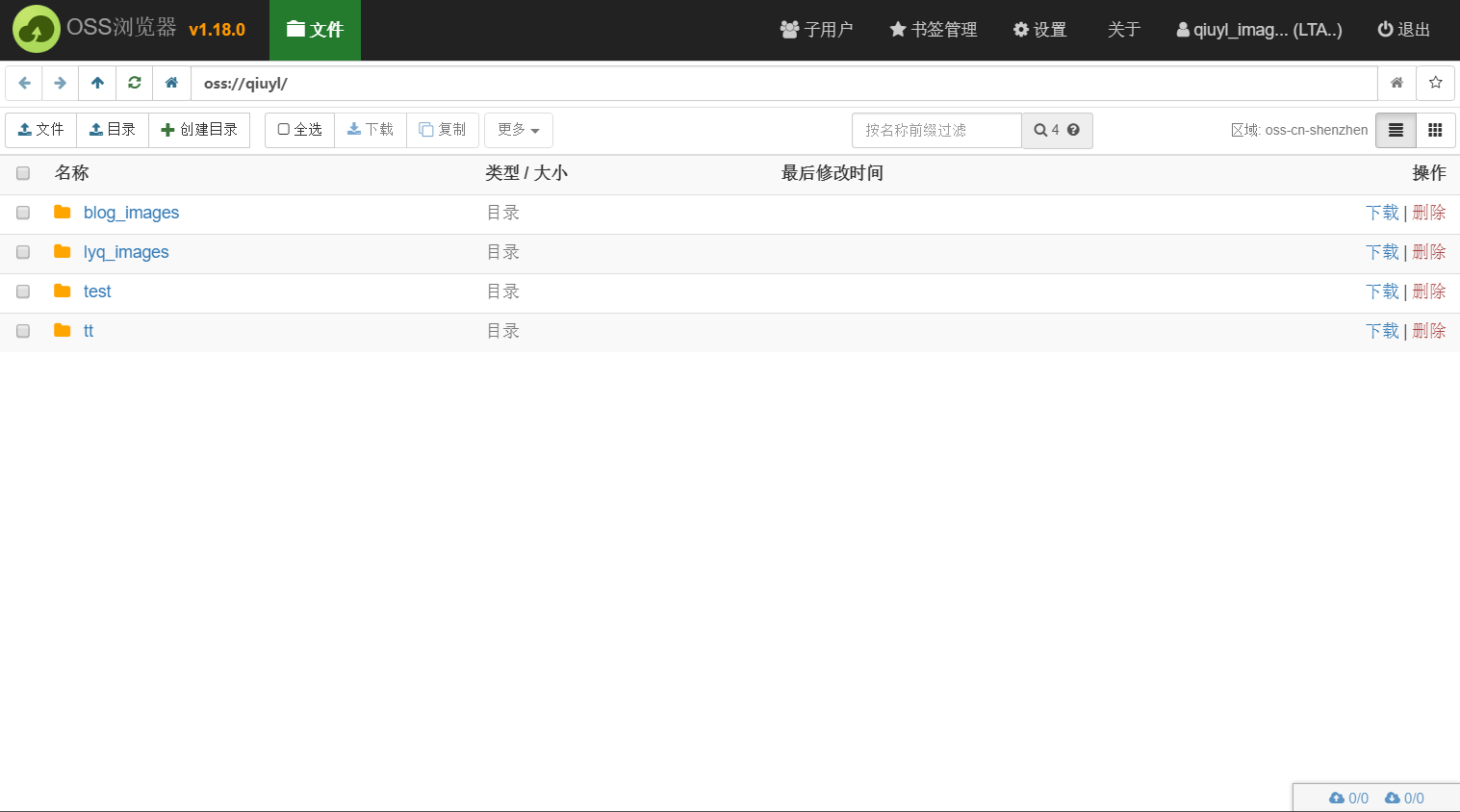Image resolution: width=1460 pixels, height=812 pixels.
Task: Click the blog_images folder icon
Action: pyautogui.click(x=63, y=212)
